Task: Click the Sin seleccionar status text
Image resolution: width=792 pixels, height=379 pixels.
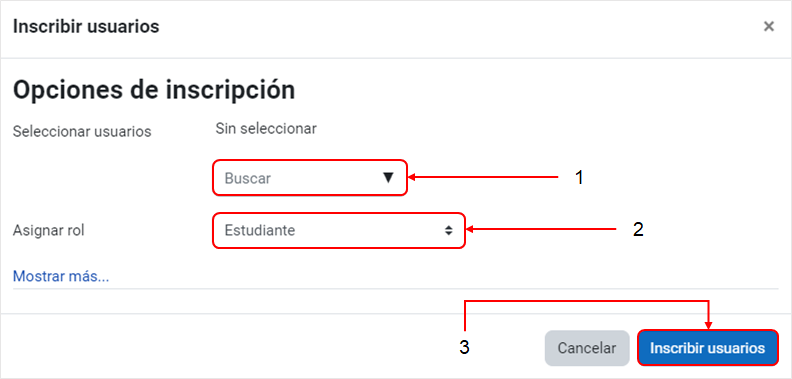Action: [x=266, y=128]
